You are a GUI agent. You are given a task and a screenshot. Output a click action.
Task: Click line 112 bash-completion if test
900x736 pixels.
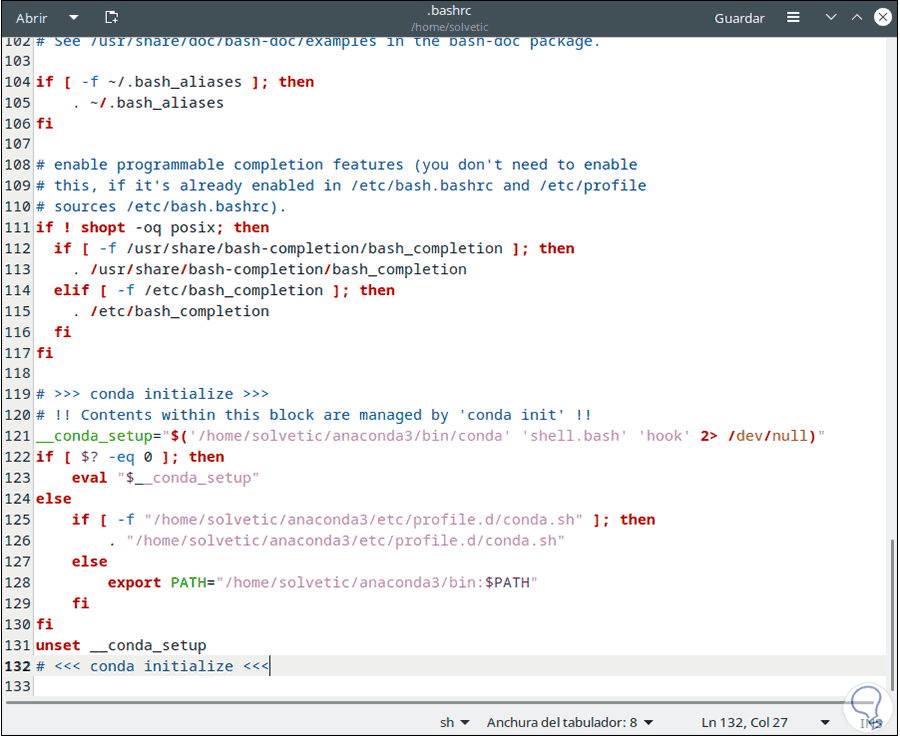(x=314, y=249)
